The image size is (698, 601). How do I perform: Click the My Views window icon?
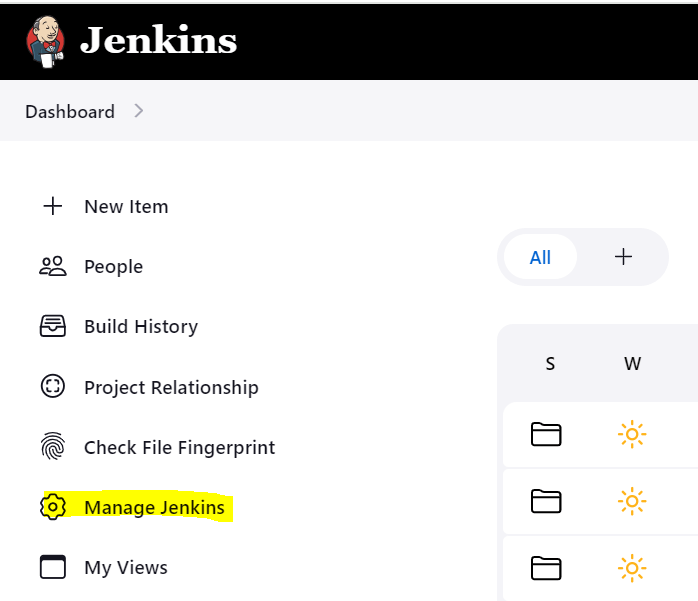pos(52,567)
